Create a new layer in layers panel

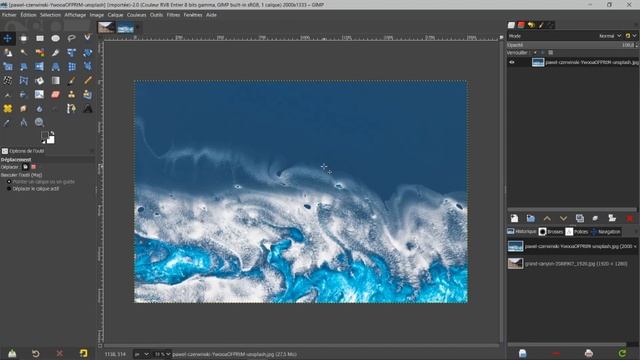coord(514,218)
